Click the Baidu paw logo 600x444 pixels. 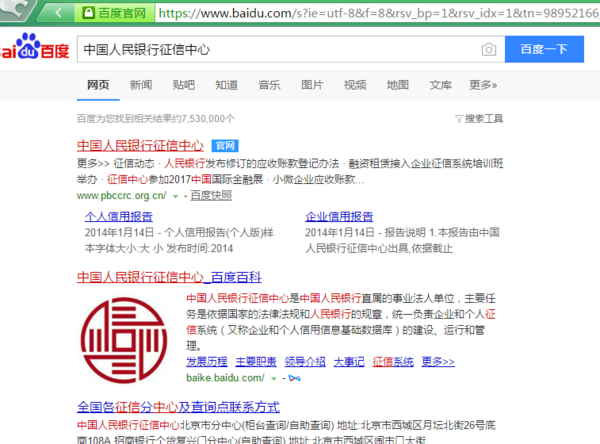click(28, 45)
